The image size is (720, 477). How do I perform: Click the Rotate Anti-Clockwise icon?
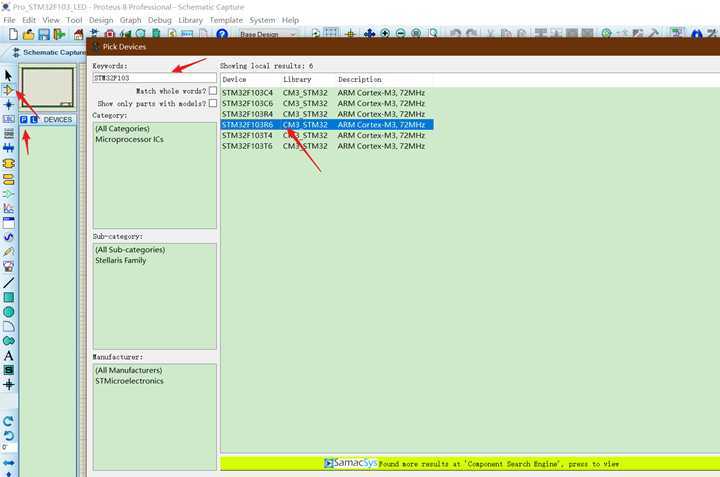tap(8, 436)
